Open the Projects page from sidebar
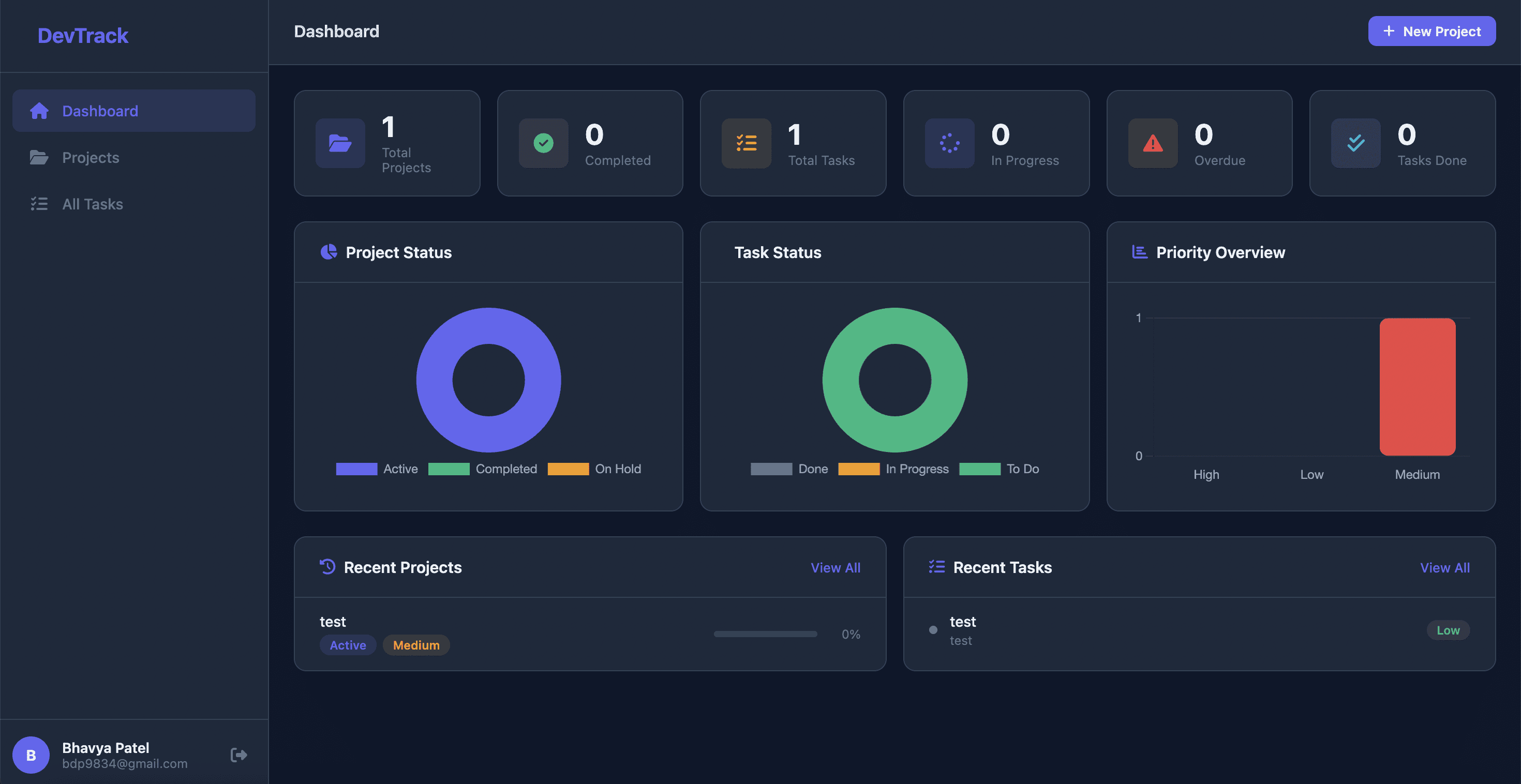 tap(91, 158)
